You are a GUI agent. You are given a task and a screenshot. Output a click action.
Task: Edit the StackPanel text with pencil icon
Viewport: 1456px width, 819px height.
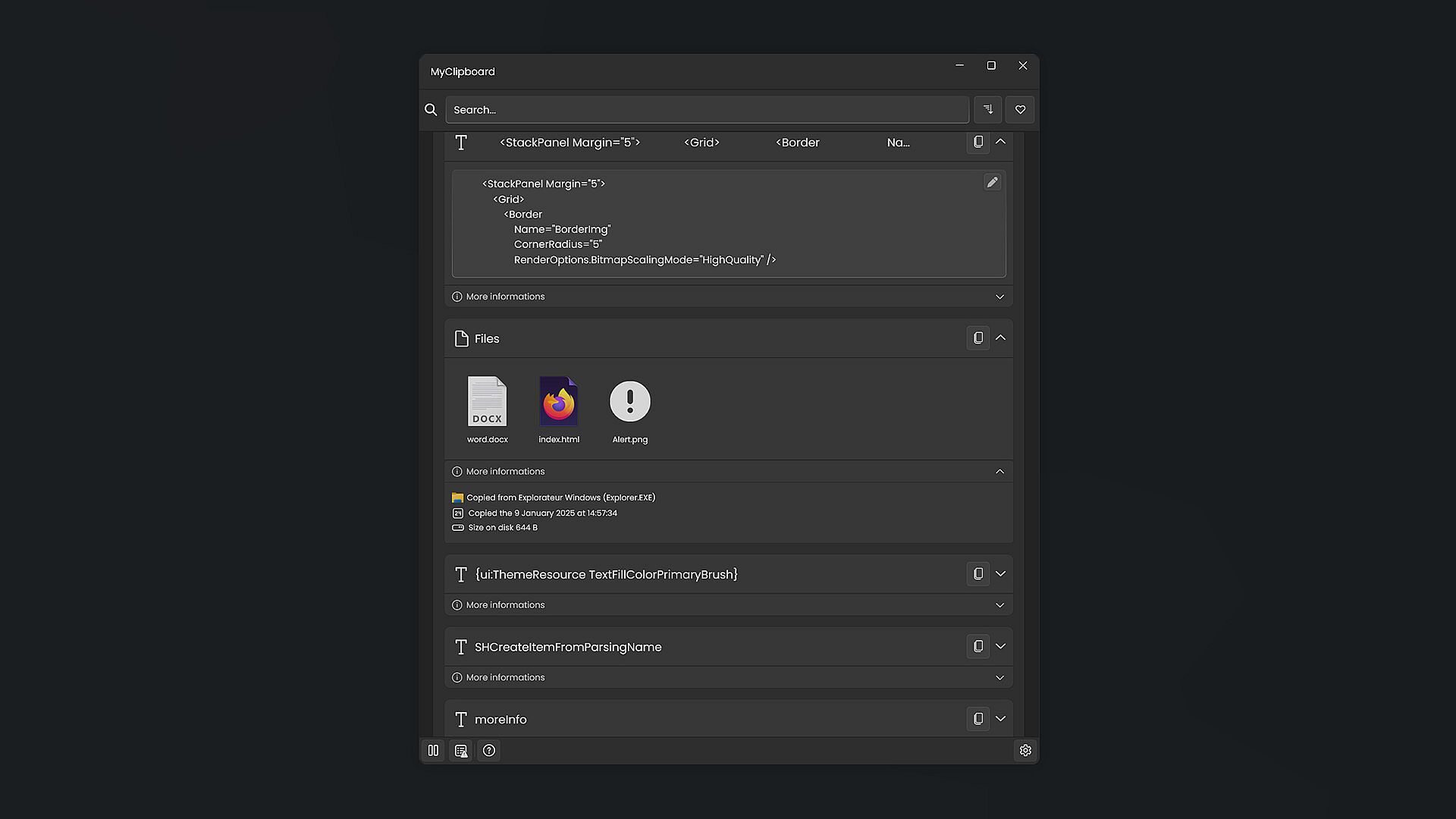tap(992, 182)
